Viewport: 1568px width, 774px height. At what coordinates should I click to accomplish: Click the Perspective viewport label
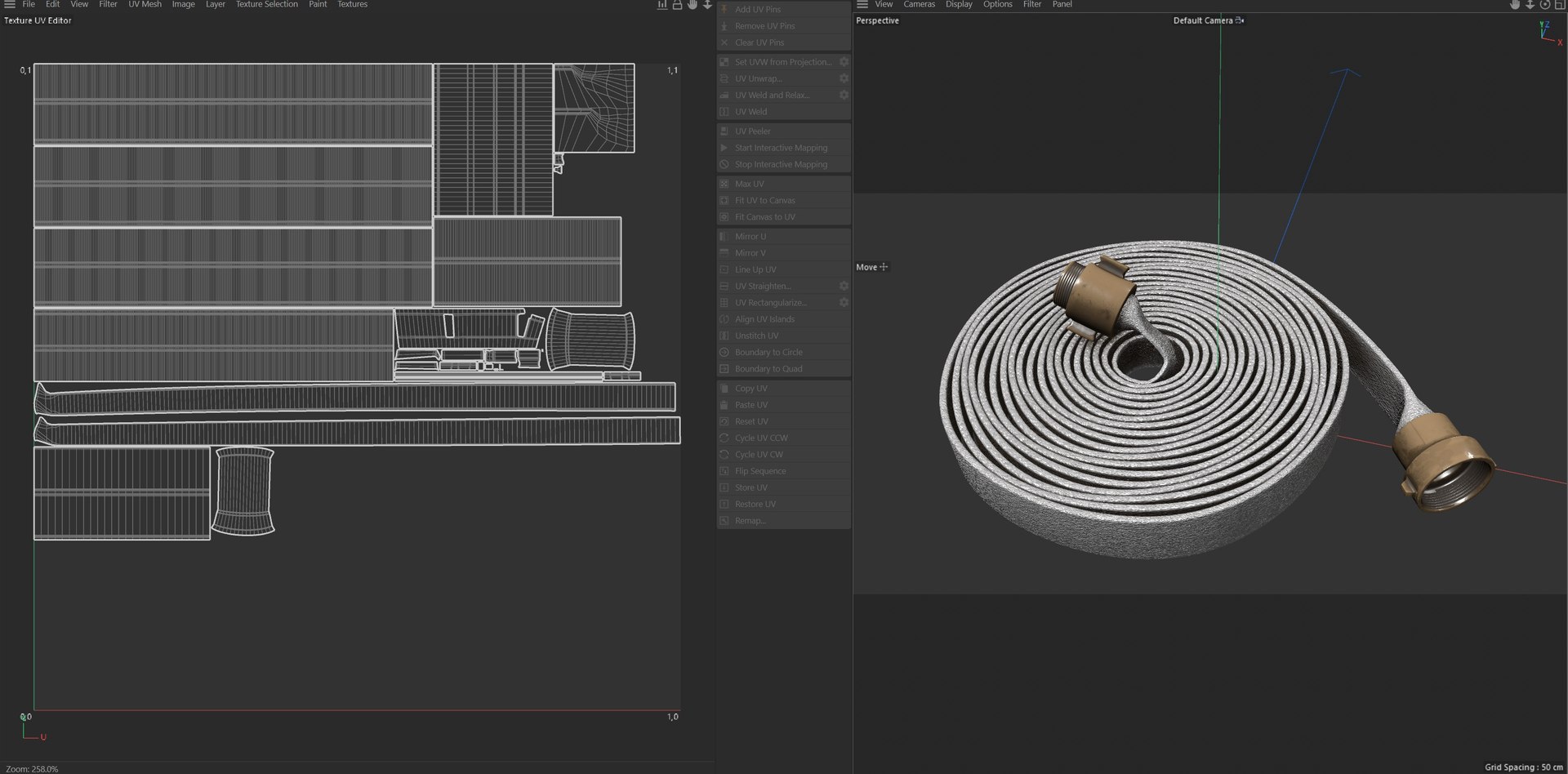pos(877,20)
